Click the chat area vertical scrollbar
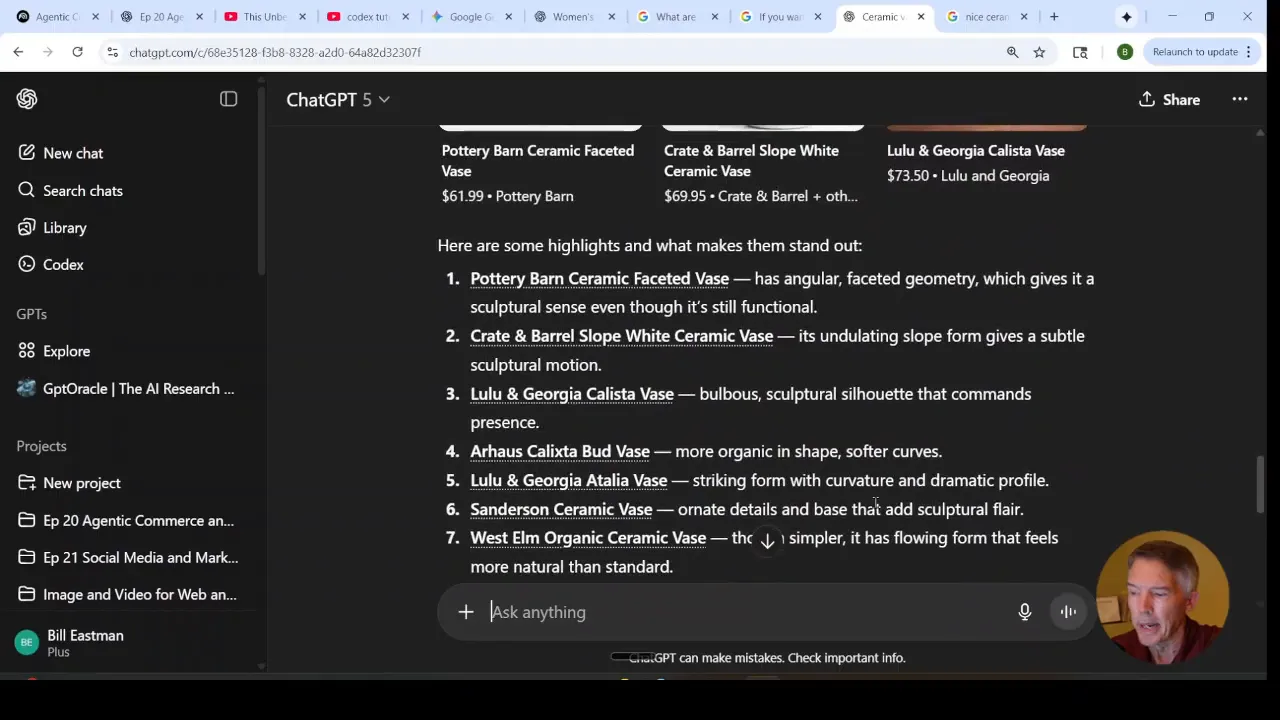The image size is (1280, 720). pos(1260,484)
